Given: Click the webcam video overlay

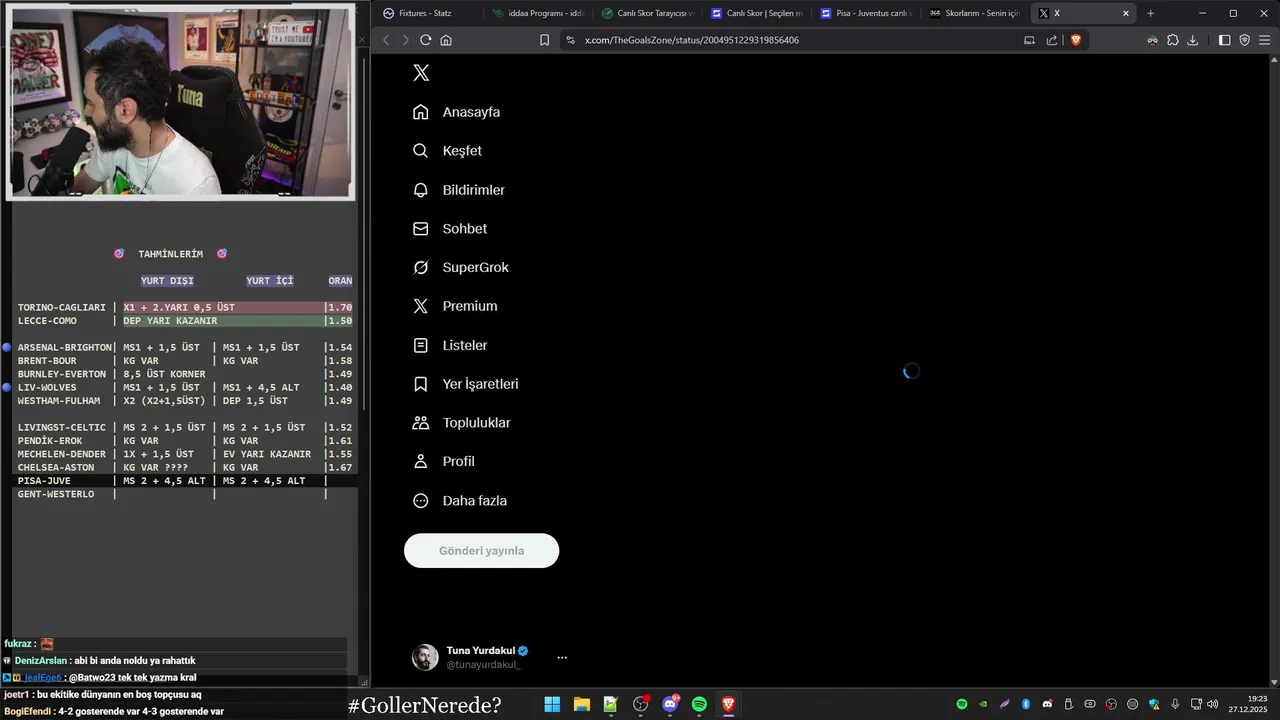Looking at the screenshot, I should [182, 101].
